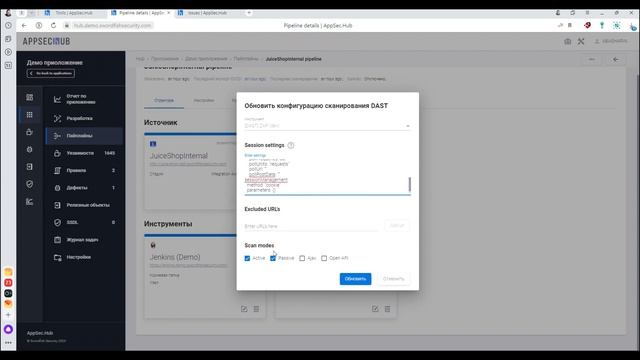Click the Session settings textarea scrollbar

click(409, 184)
